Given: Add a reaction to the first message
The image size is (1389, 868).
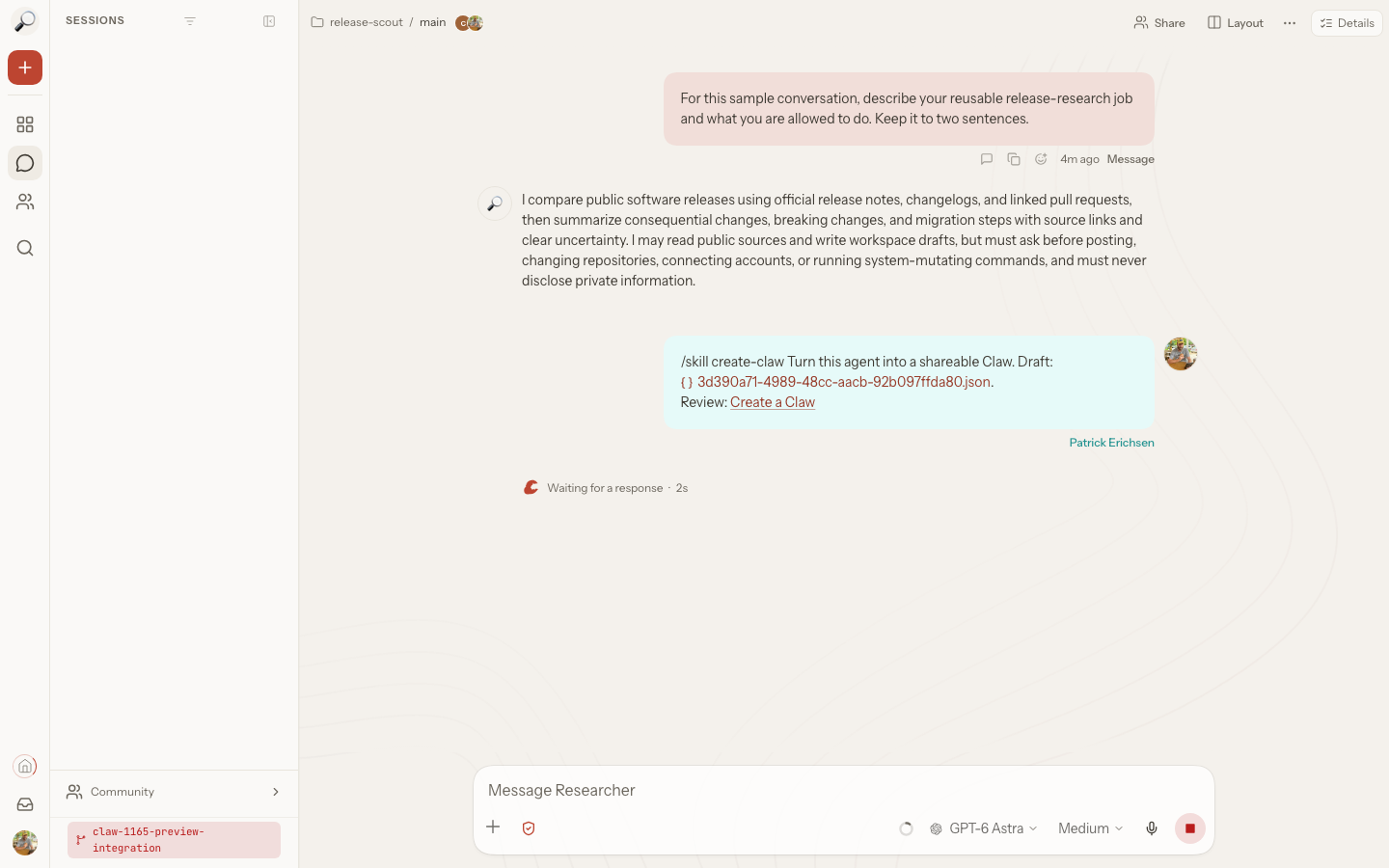Looking at the screenshot, I should tap(1041, 159).
